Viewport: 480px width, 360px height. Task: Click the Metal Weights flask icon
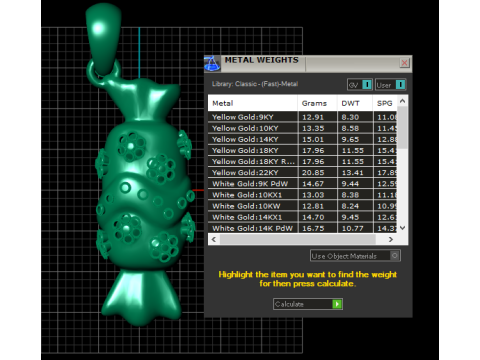tap(212, 63)
